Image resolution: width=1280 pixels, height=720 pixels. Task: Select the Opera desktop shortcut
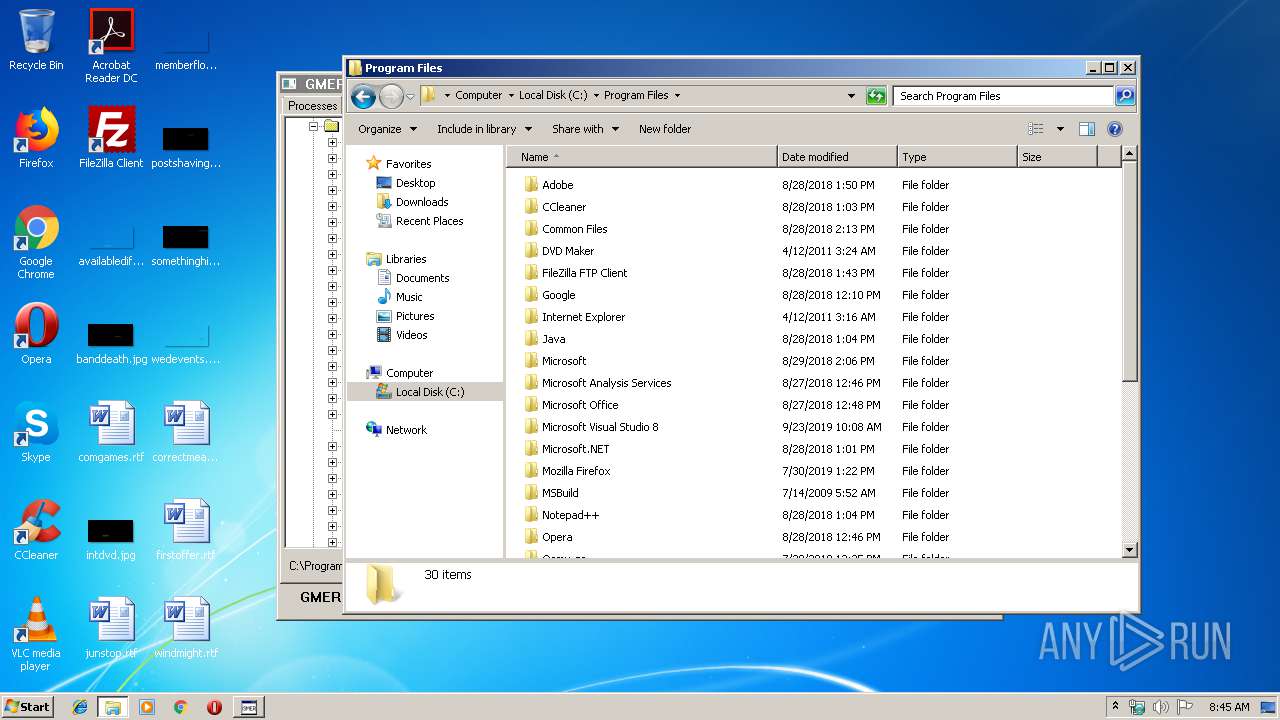(x=36, y=334)
